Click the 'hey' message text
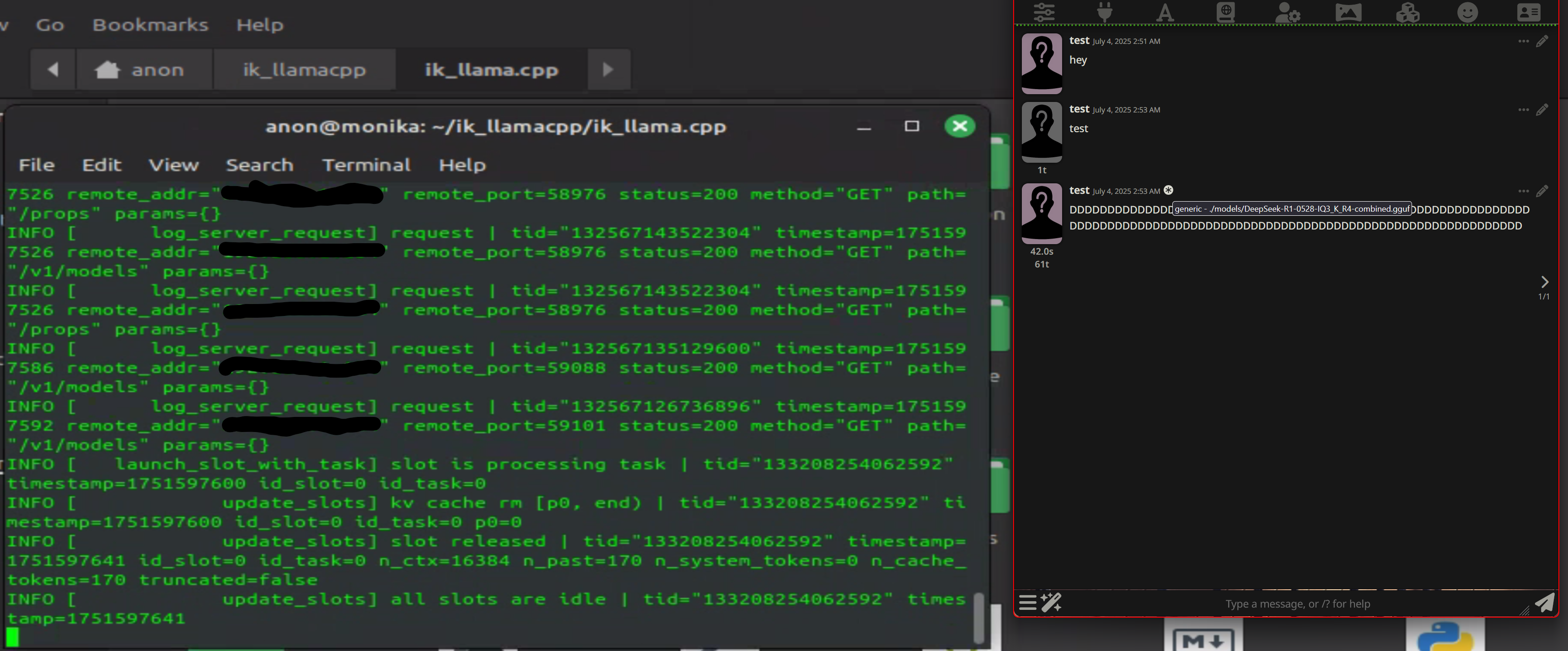 coord(1078,59)
